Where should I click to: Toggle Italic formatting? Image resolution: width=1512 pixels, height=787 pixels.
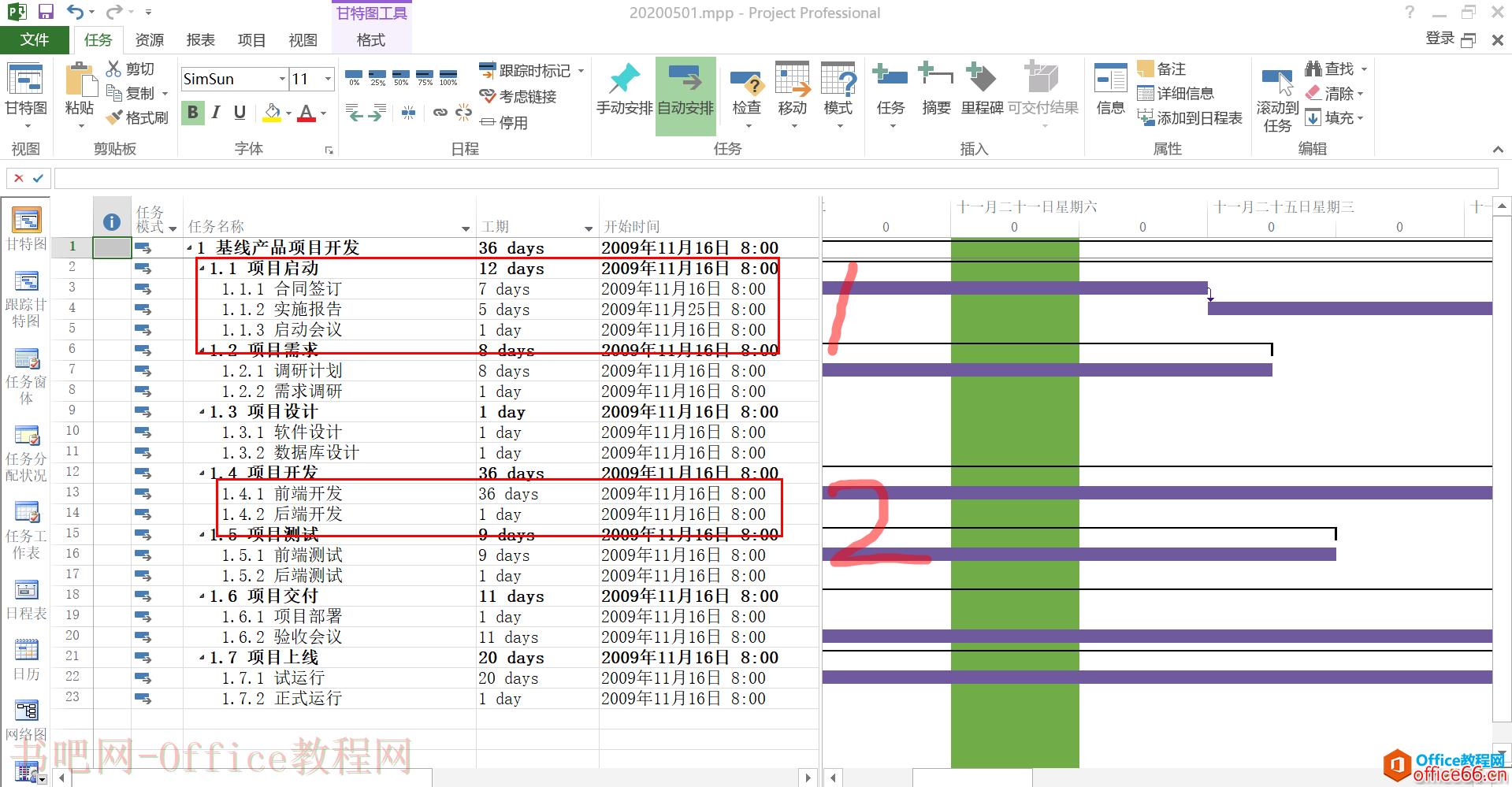(x=216, y=113)
